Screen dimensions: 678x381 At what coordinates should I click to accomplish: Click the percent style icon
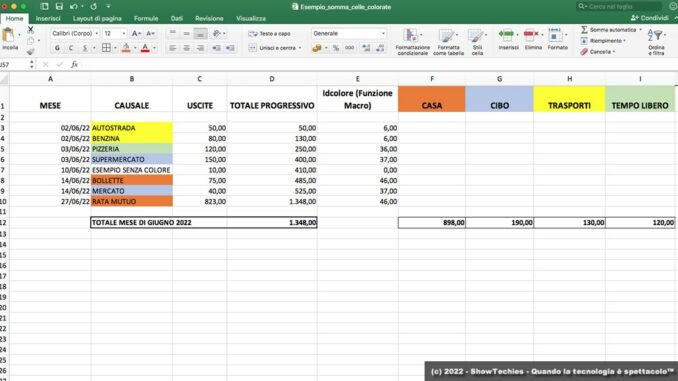tap(336, 48)
